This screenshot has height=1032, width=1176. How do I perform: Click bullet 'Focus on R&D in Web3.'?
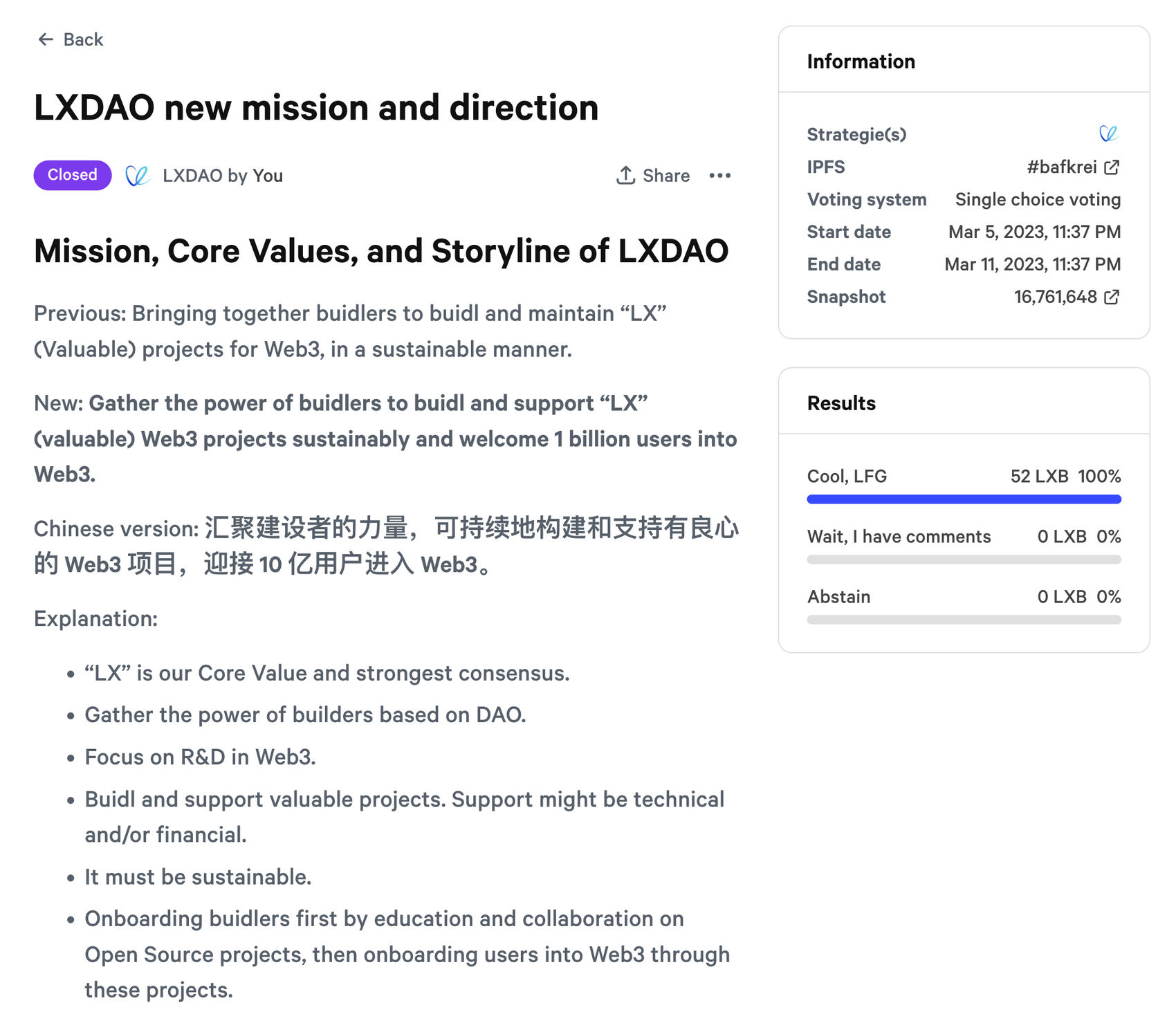[200, 757]
